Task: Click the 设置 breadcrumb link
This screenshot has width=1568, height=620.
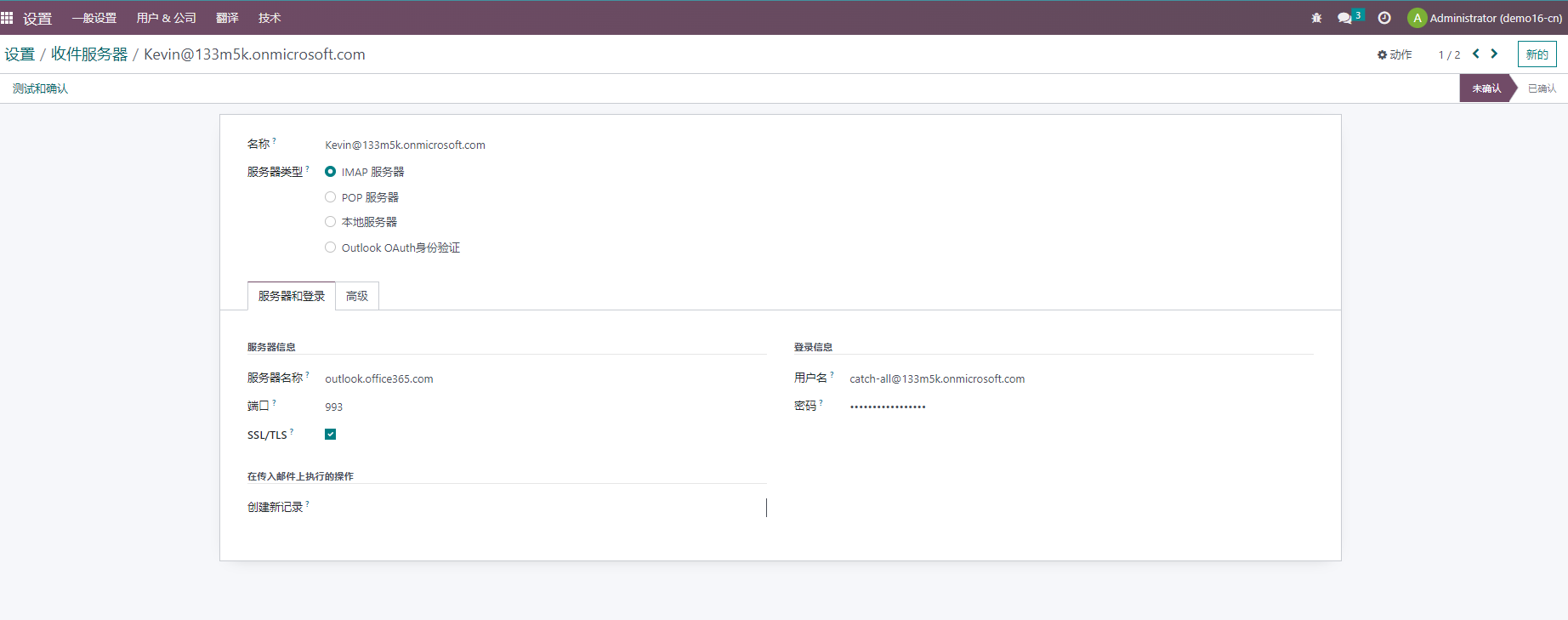Action: pos(20,54)
